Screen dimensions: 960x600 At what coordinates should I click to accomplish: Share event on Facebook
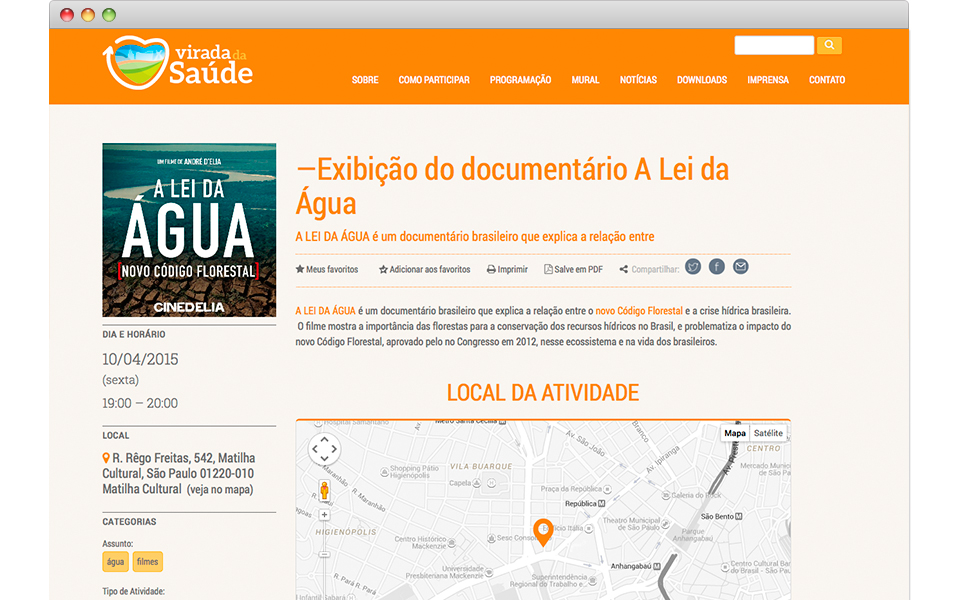pyautogui.click(x=716, y=267)
